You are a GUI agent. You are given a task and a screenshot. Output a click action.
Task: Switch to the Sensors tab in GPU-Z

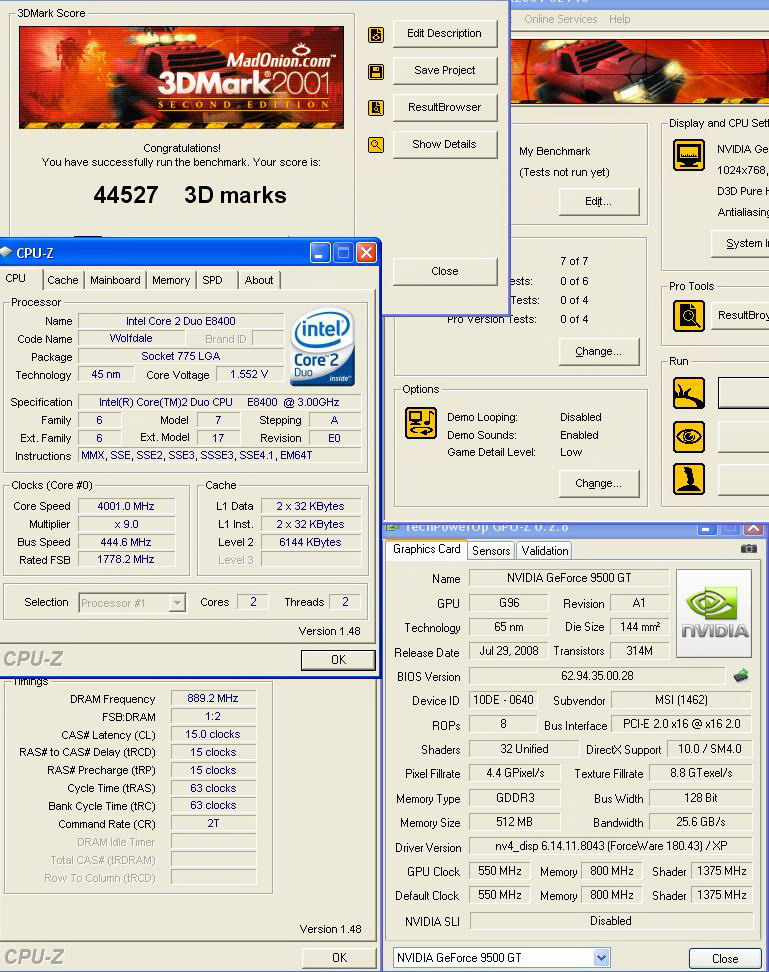point(491,550)
